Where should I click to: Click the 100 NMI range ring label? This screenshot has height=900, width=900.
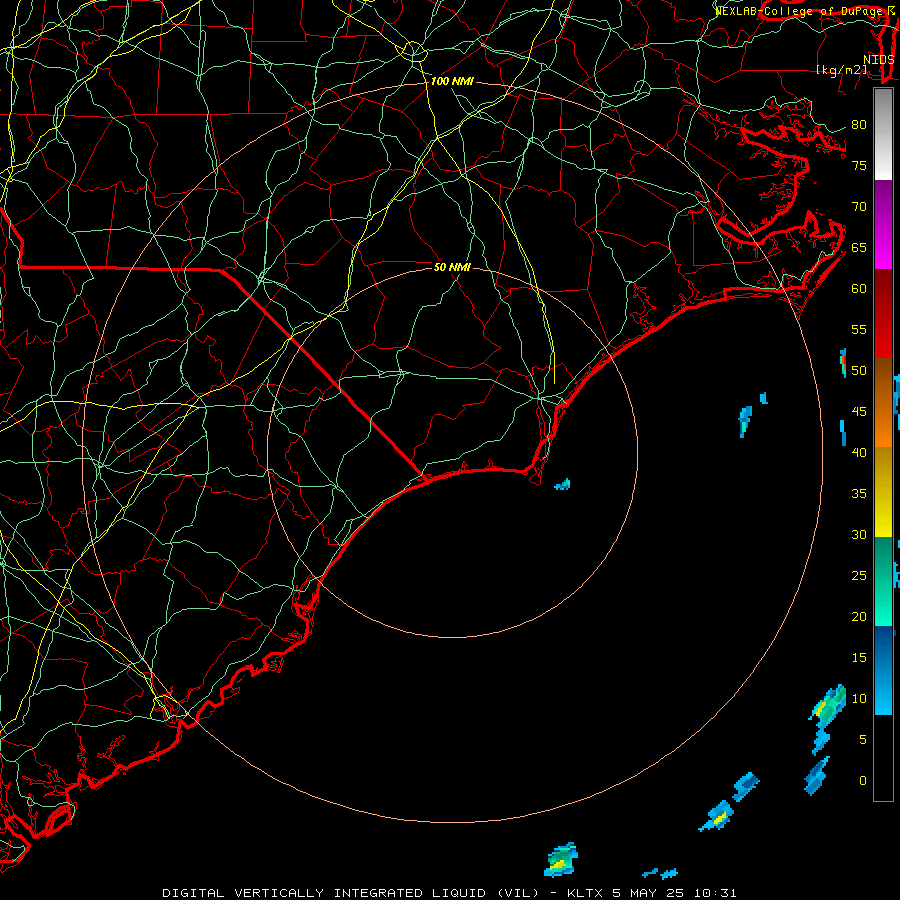click(x=452, y=82)
